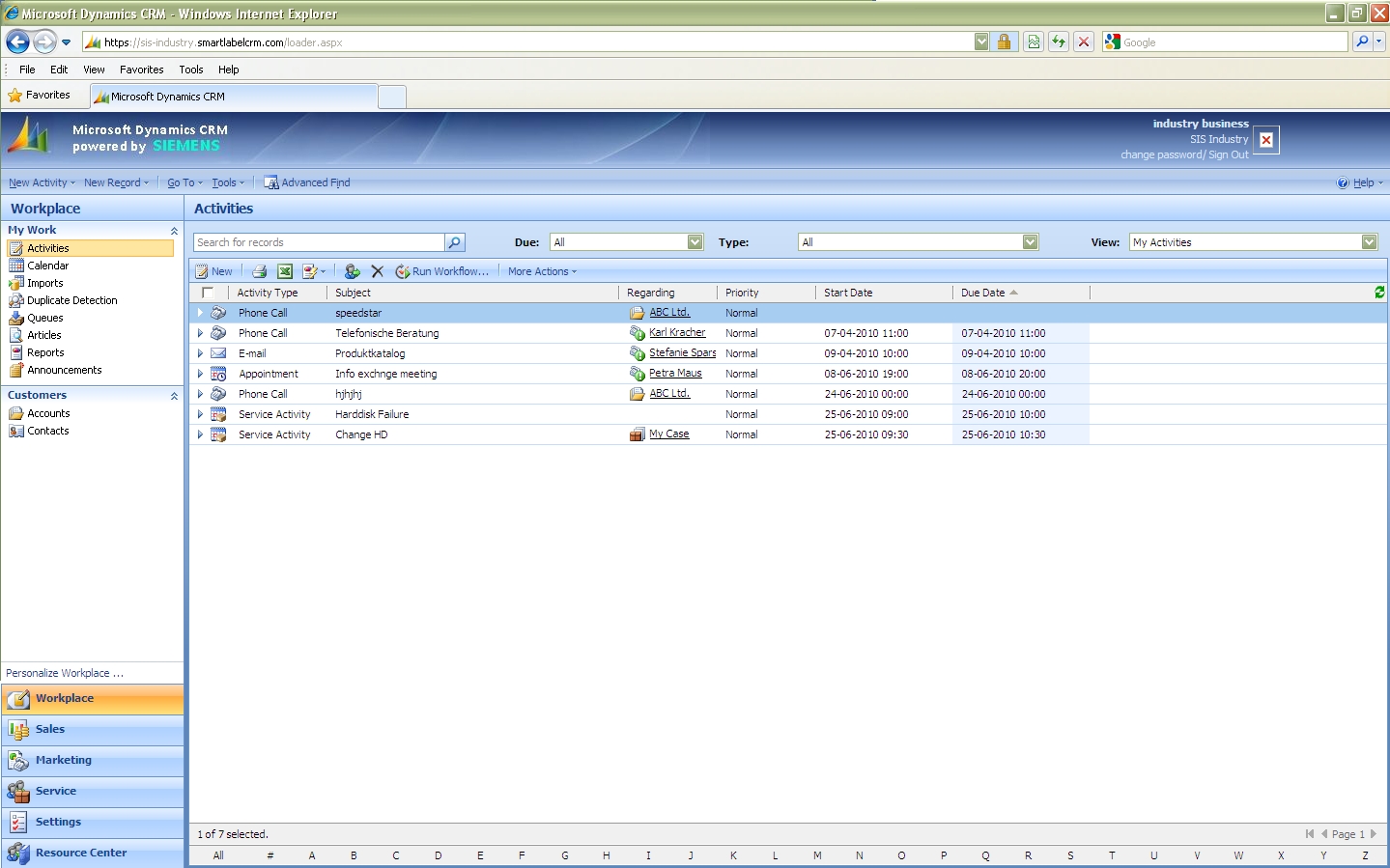Click the search magnifier next to Search for records
1390x868 pixels.
click(x=455, y=242)
